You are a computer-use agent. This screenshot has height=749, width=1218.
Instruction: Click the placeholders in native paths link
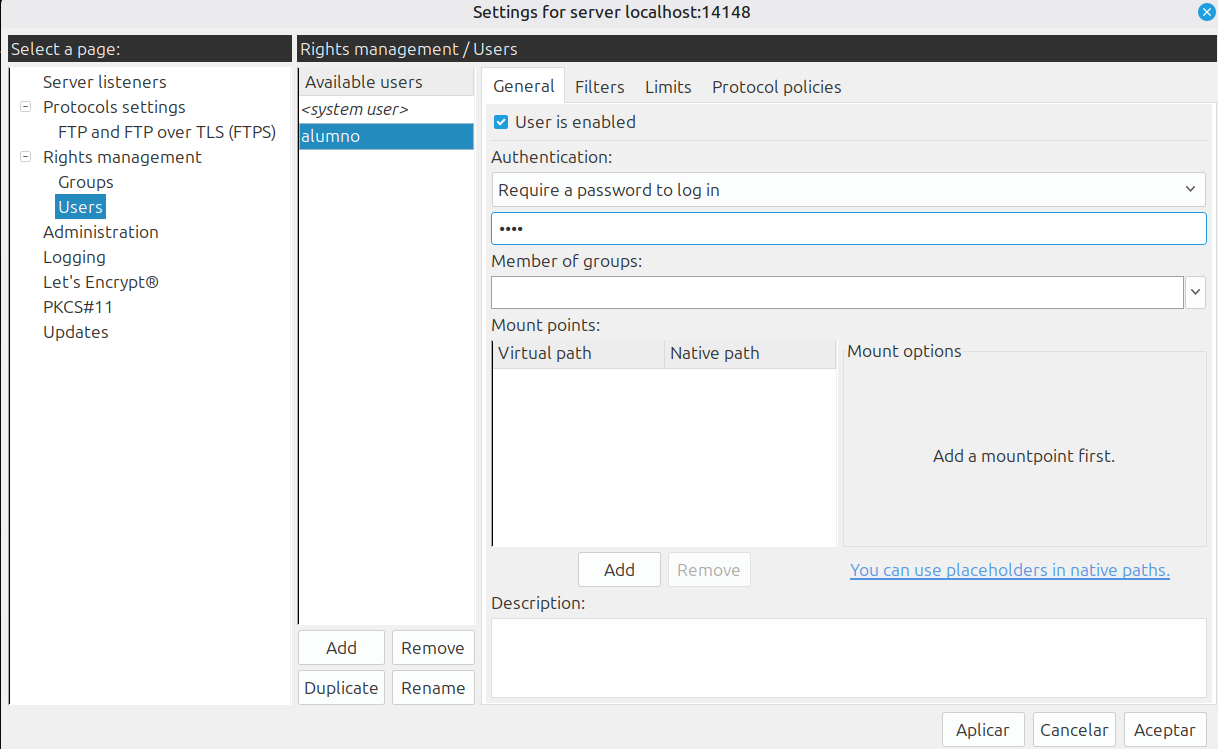pyautogui.click(x=1009, y=570)
